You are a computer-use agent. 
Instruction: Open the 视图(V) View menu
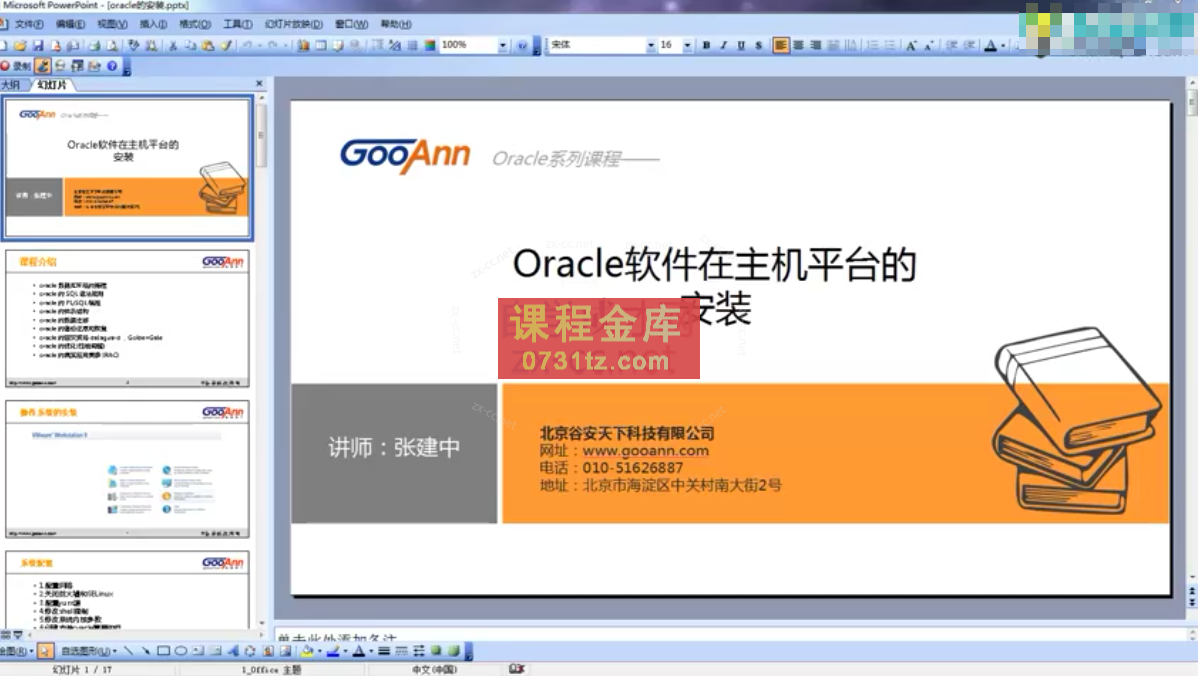[x=112, y=24]
